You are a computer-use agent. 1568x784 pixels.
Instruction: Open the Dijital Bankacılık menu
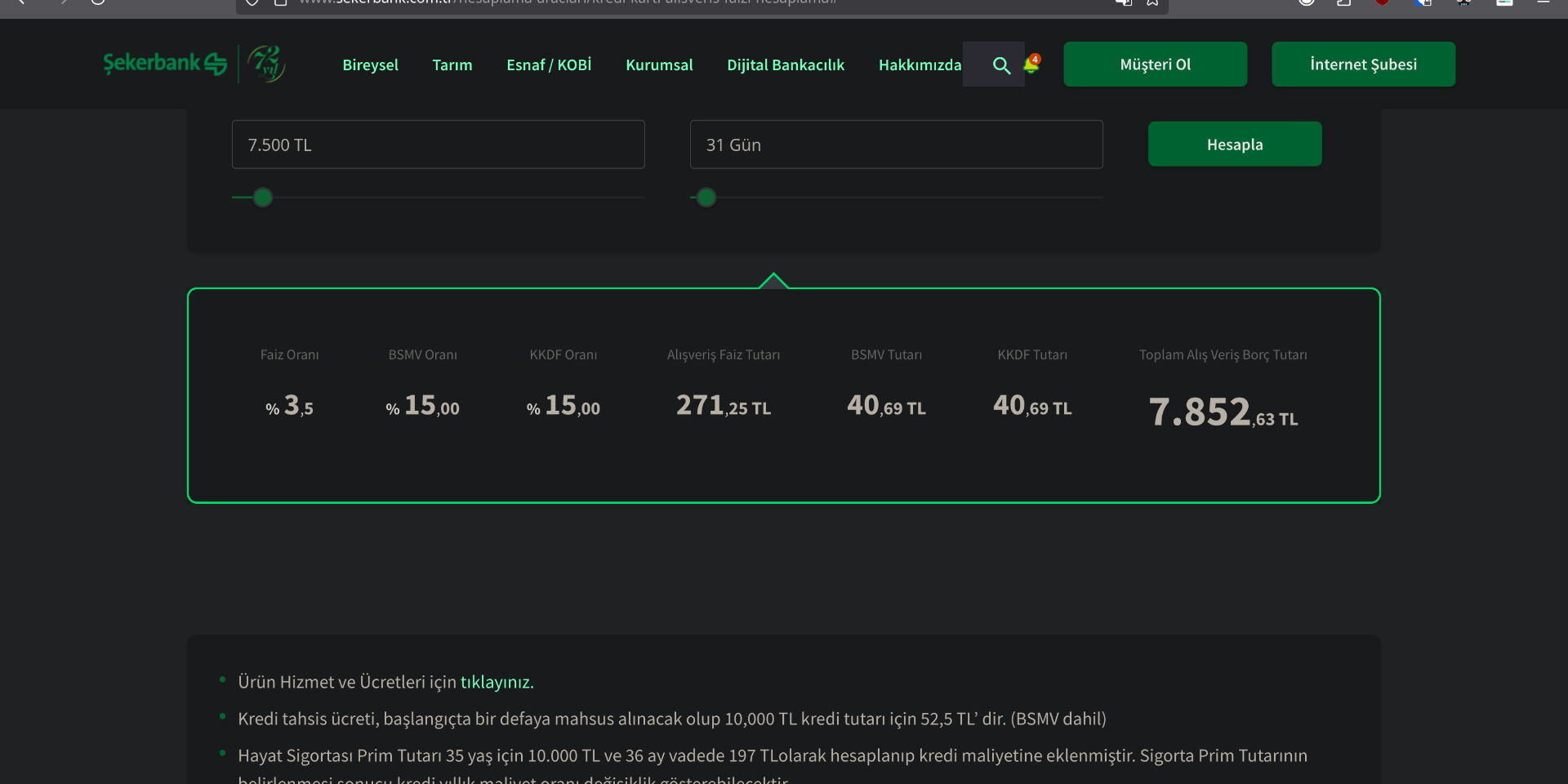click(x=786, y=65)
